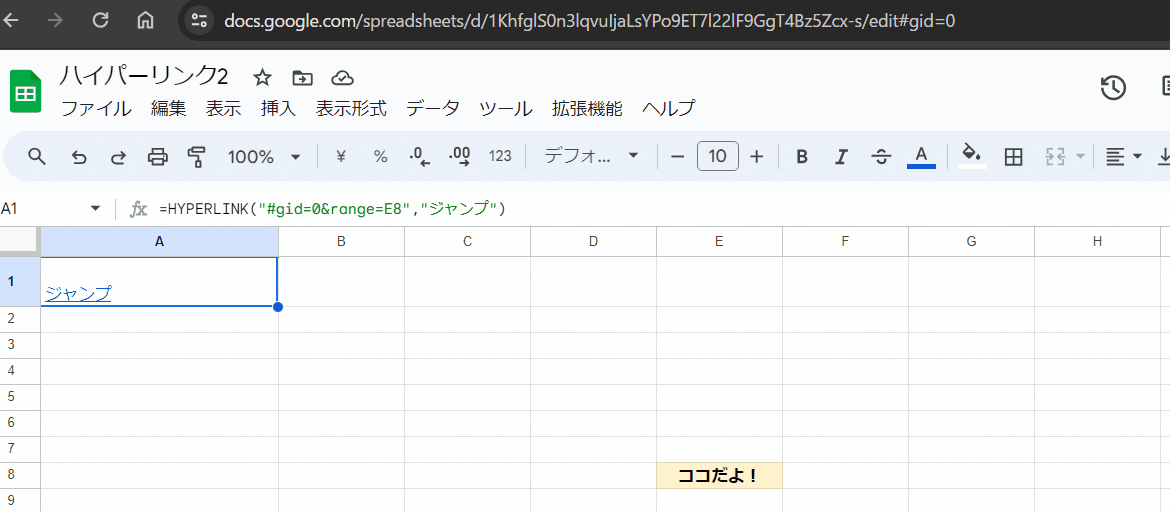The height and width of the screenshot is (512, 1170).
Task: Open the ファイル menu
Action: click(x=96, y=109)
